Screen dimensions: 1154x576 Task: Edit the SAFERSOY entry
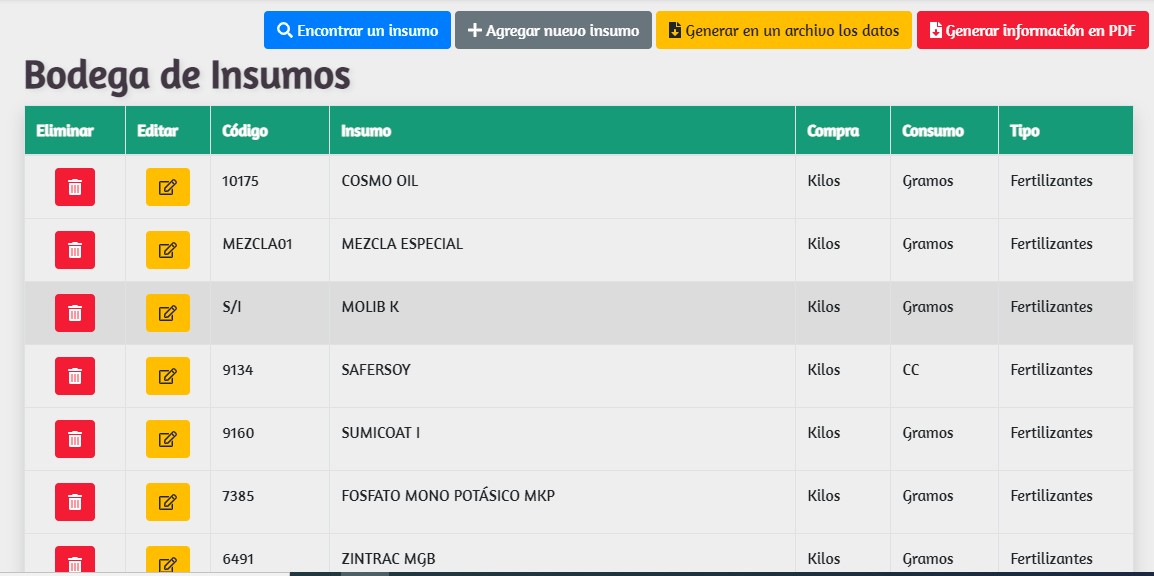(x=167, y=376)
